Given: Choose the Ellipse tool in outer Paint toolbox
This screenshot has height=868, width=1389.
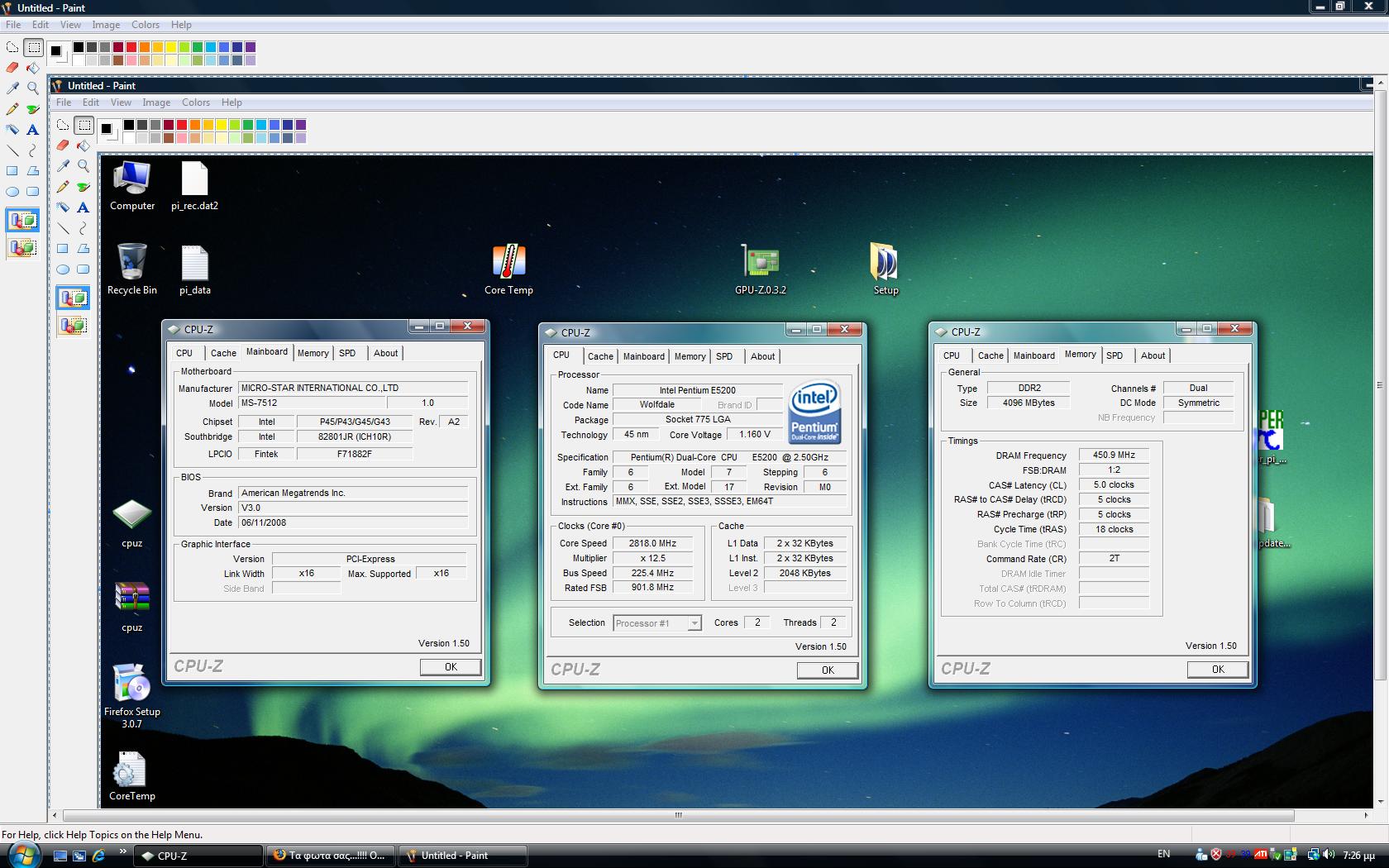Looking at the screenshot, I should pyautogui.click(x=12, y=191).
